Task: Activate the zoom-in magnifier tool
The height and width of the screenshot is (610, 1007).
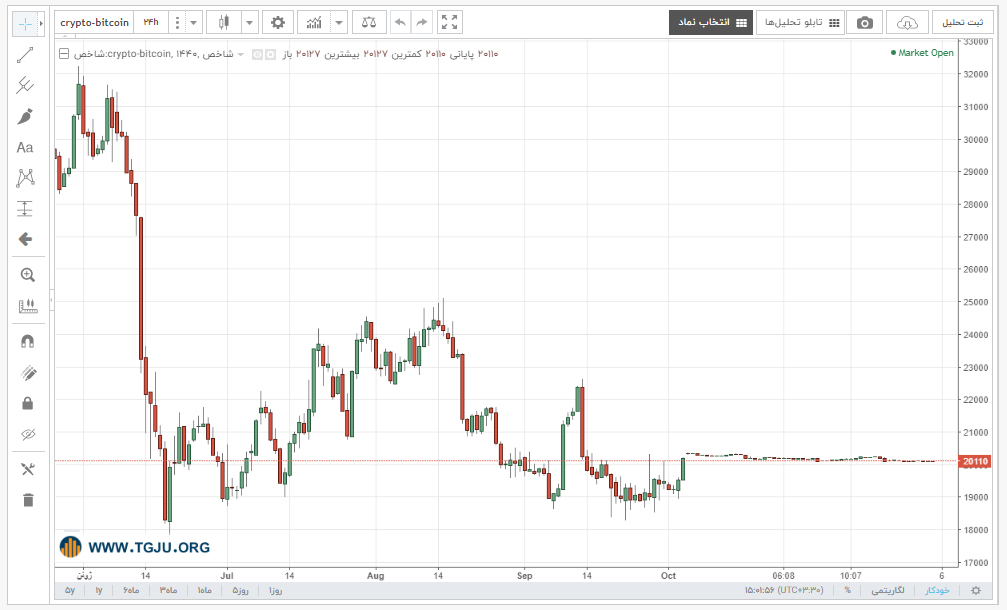Action: coord(27,275)
